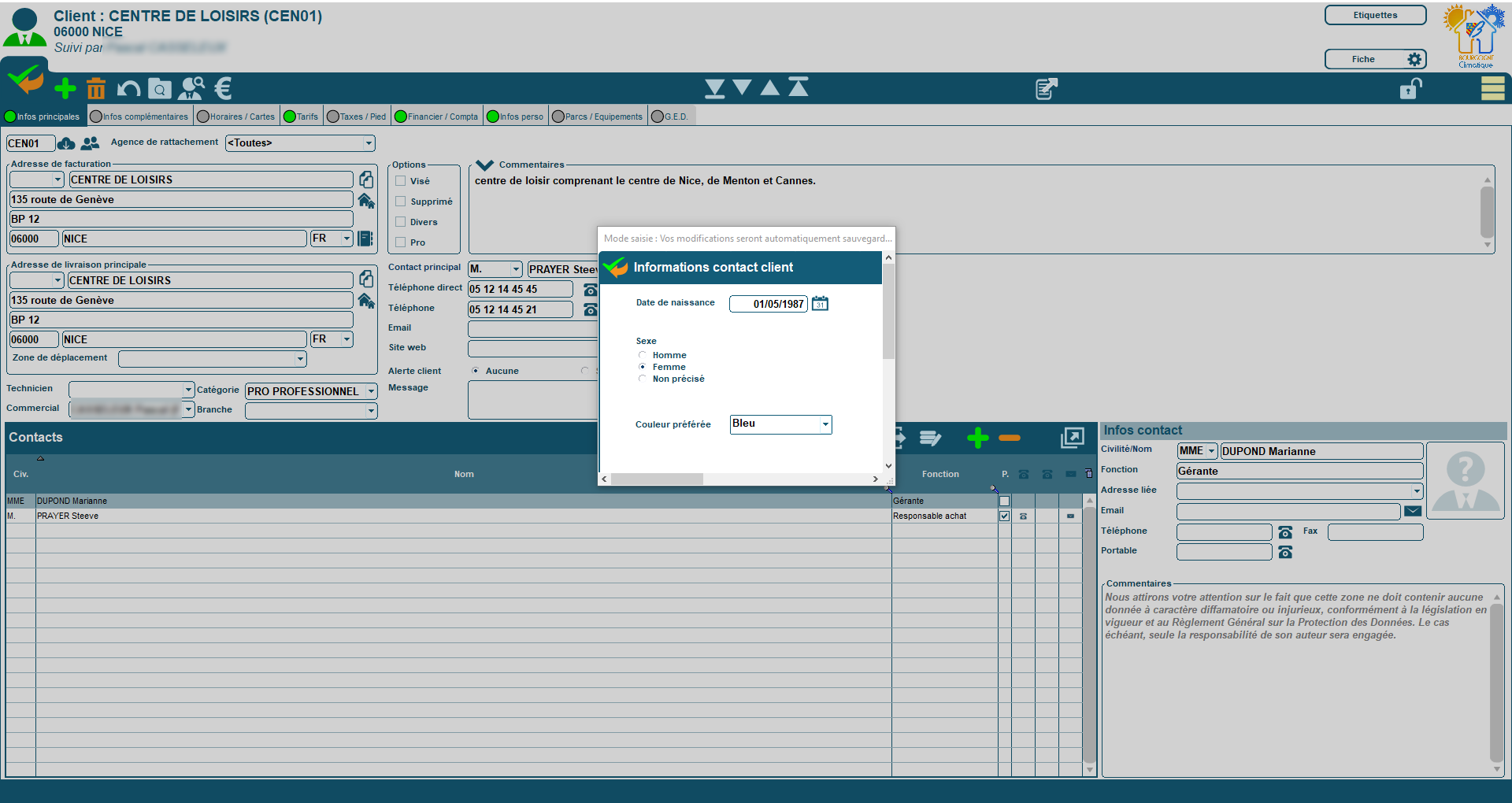Open the folder search icon
1512x803 pixels.
point(160,88)
